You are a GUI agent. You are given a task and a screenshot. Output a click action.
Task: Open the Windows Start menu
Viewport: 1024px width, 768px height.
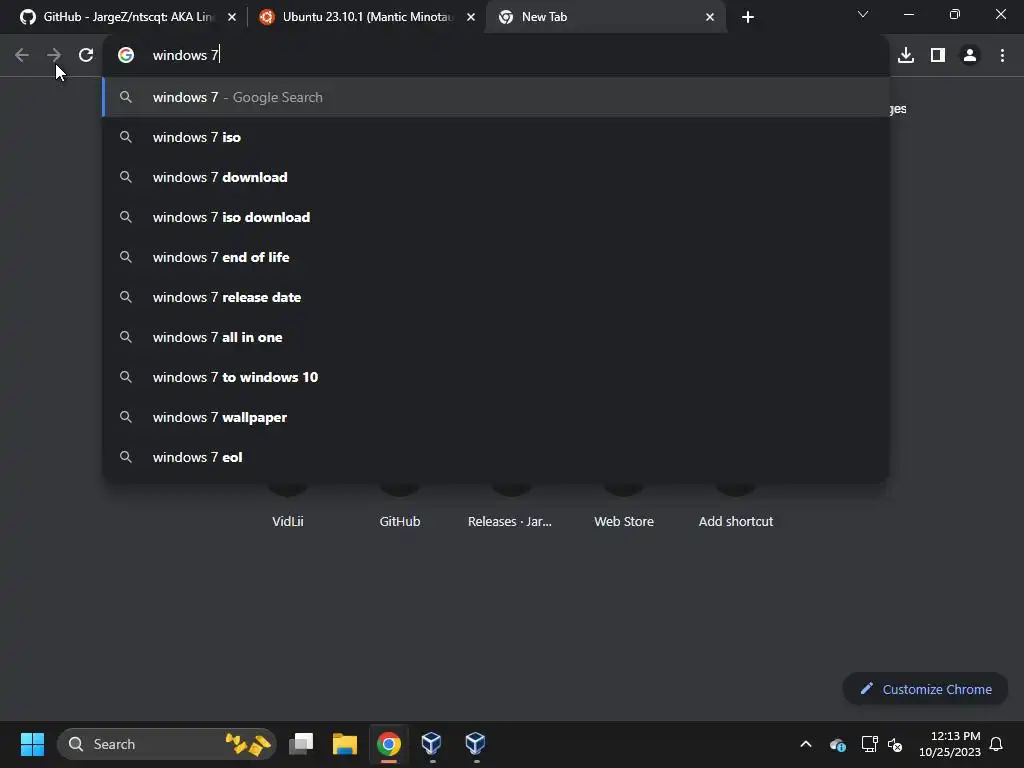click(x=32, y=744)
